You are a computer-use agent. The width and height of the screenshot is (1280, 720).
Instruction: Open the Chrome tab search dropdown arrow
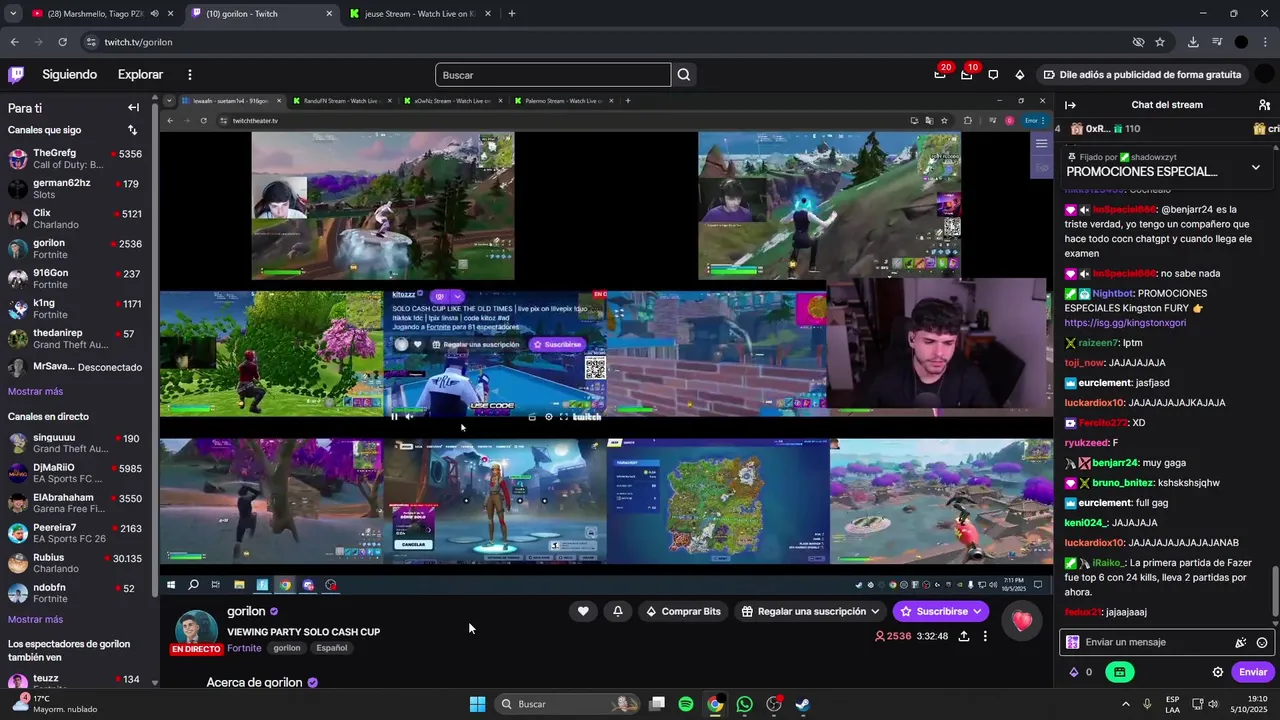(13, 14)
